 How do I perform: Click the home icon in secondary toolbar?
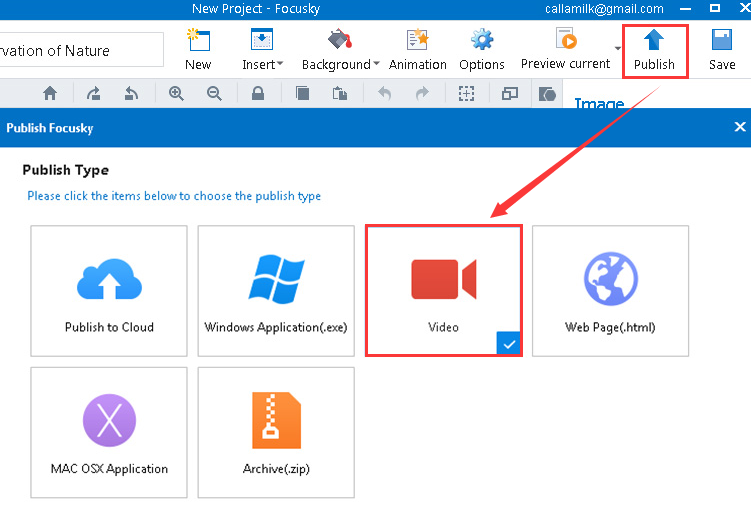pos(50,94)
